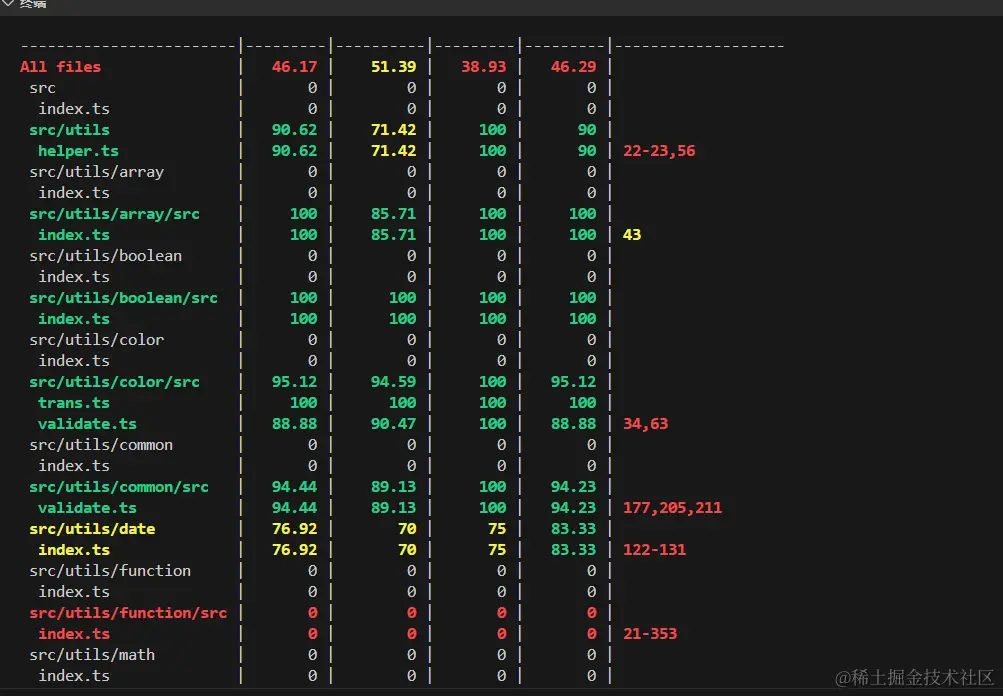This screenshot has height=696, width=1003.
Task: Click the 90.47 branch coverage value
Action: tap(393, 423)
